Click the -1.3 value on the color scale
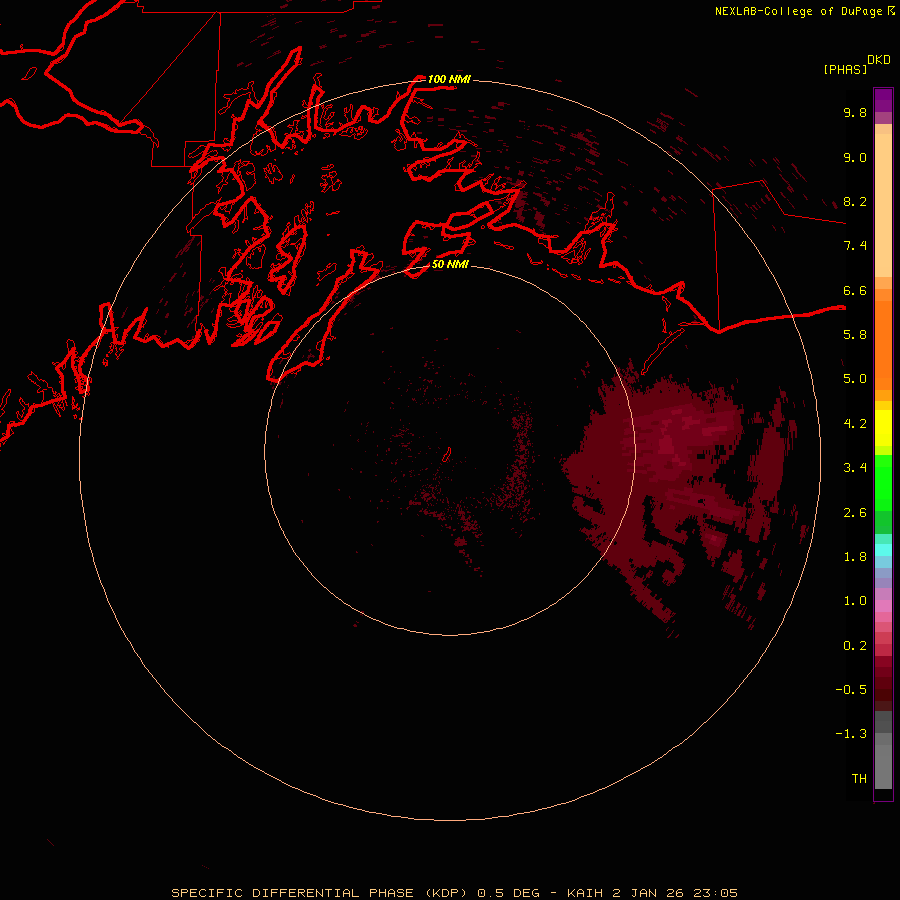Image resolution: width=900 pixels, height=900 pixels. tap(851, 734)
